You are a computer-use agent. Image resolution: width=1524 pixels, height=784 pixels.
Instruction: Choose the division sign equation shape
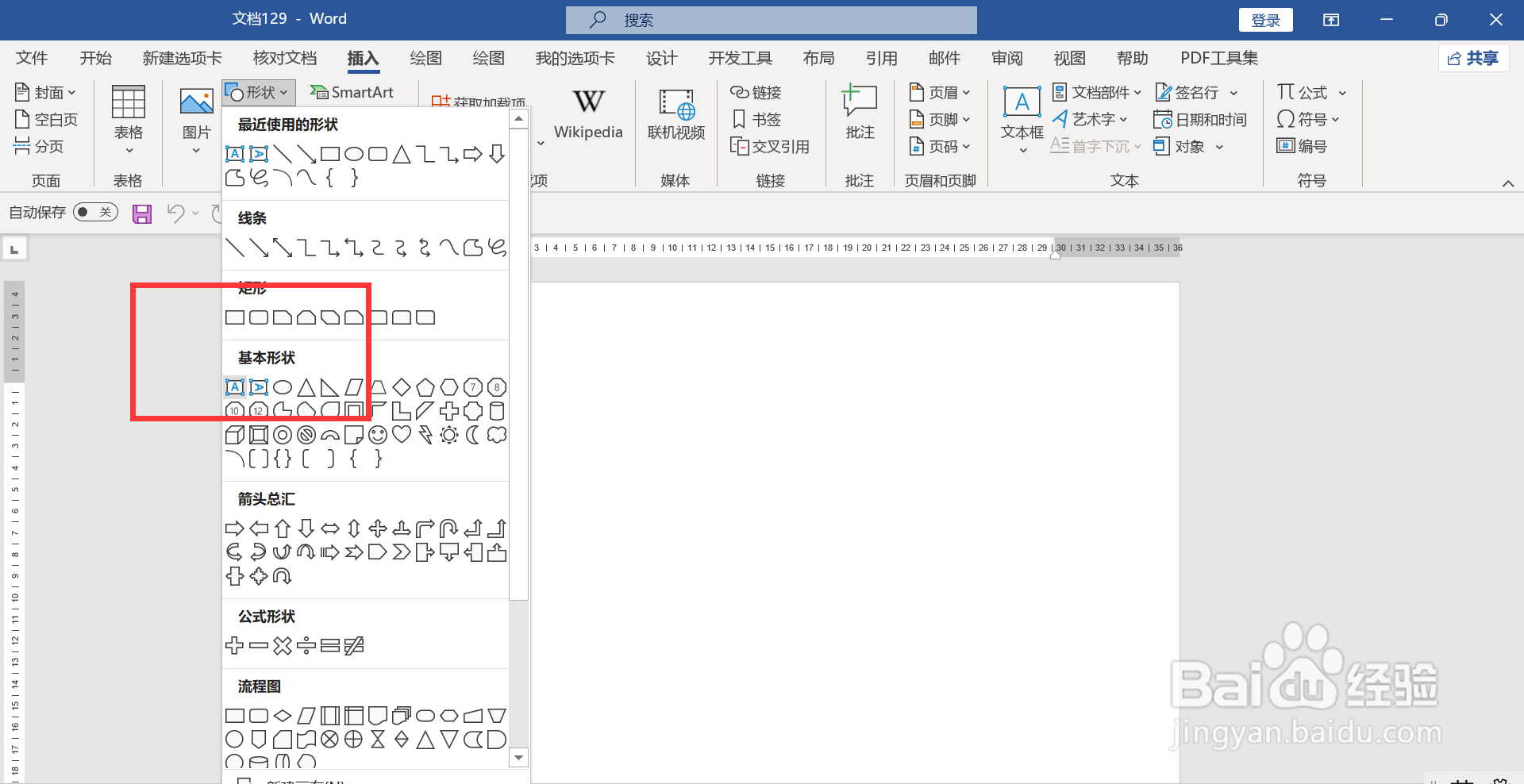306,646
